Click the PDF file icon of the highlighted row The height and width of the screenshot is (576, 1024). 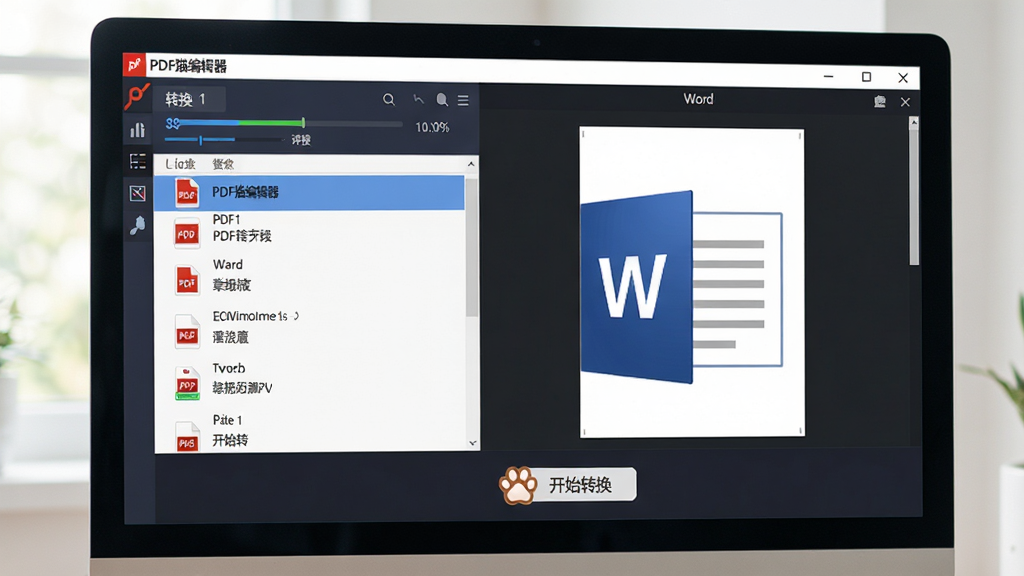(187, 193)
